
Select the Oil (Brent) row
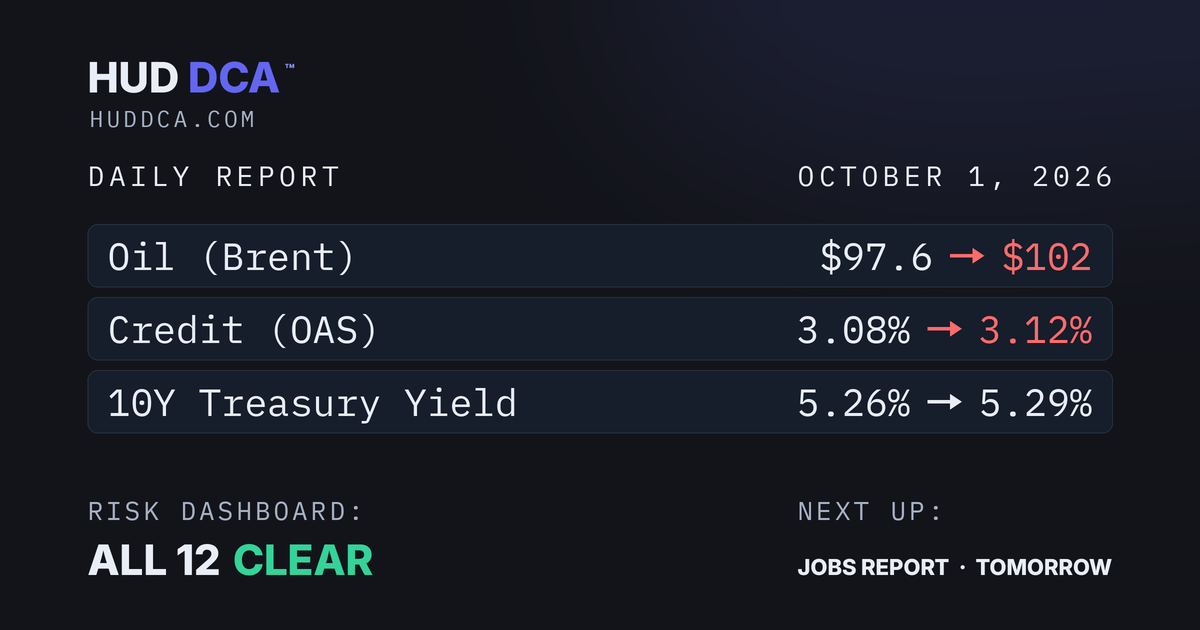point(600,256)
